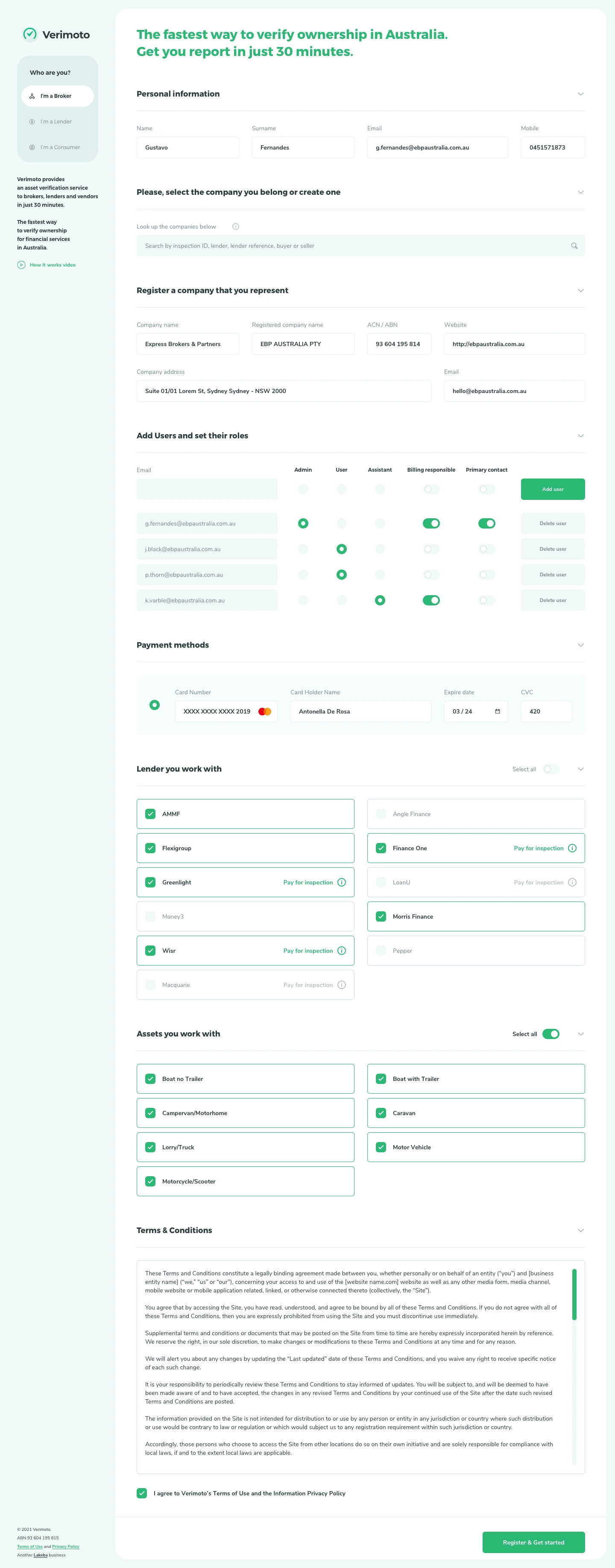
Task: Click the company search input field
Action: point(361,246)
